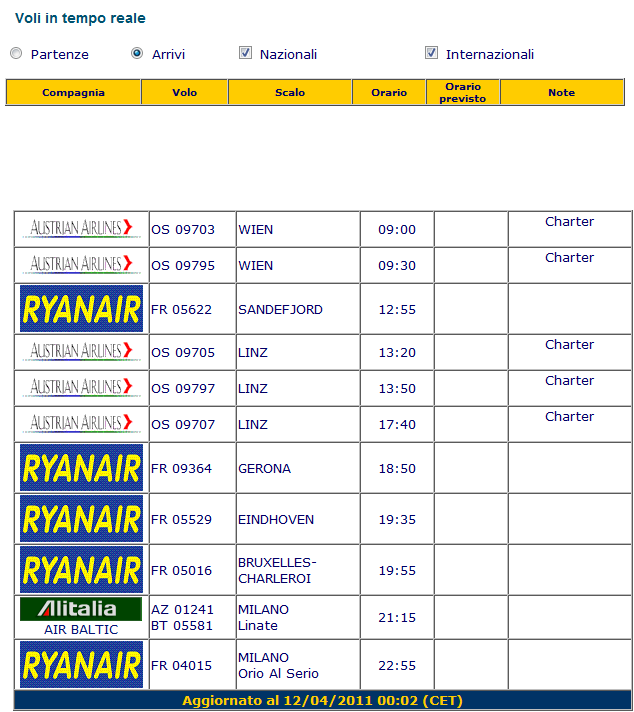Click flight number AZ 01241
Viewport: 634px width, 712px height.
point(182,609)
